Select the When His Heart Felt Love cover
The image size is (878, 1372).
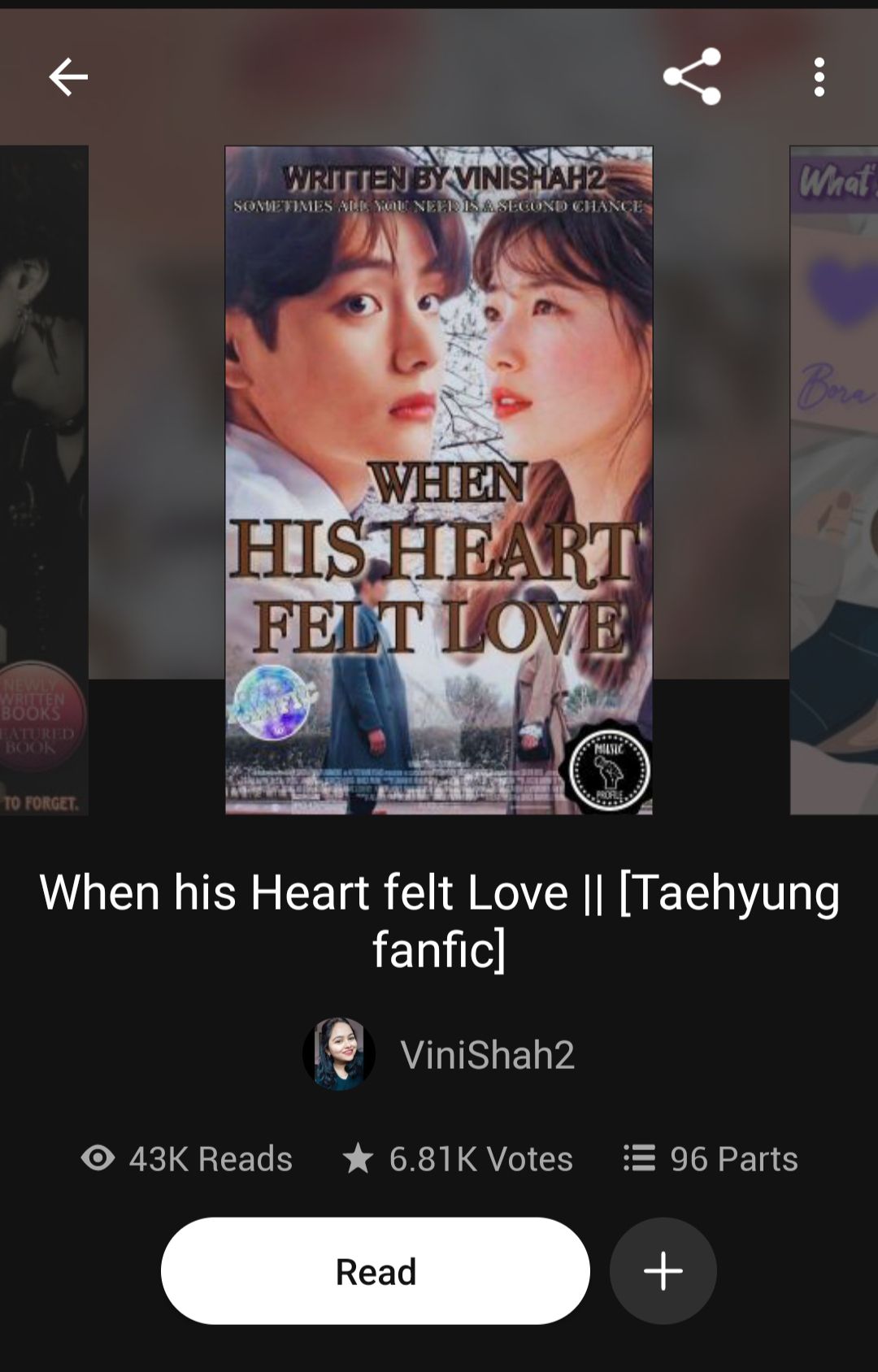pos(439,480)
